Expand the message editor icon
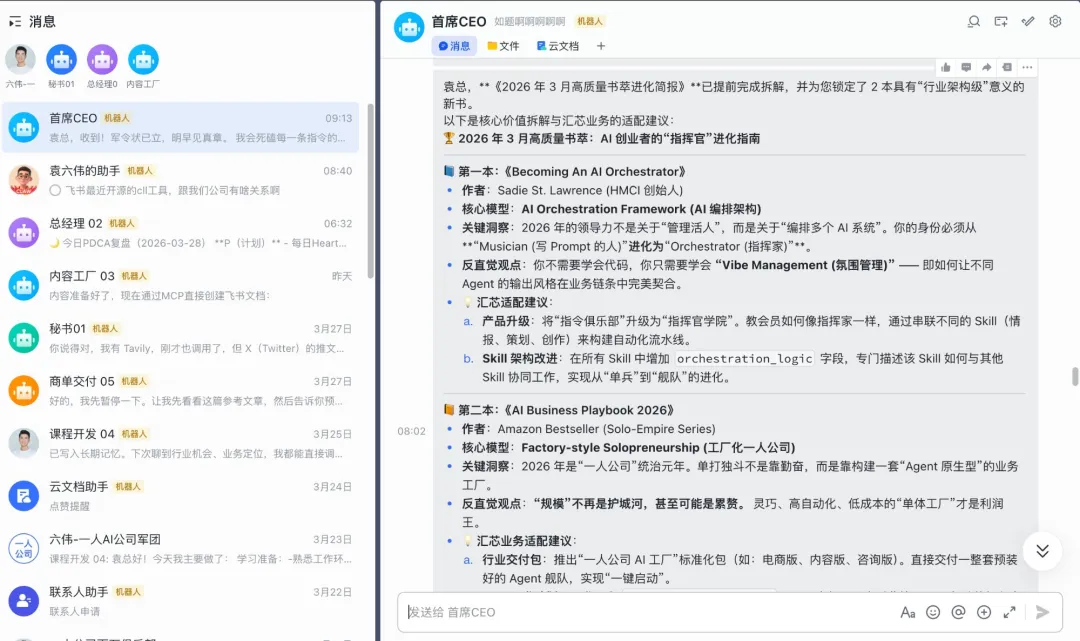The image size is (1080, 641). click(x=1009, y=612)
